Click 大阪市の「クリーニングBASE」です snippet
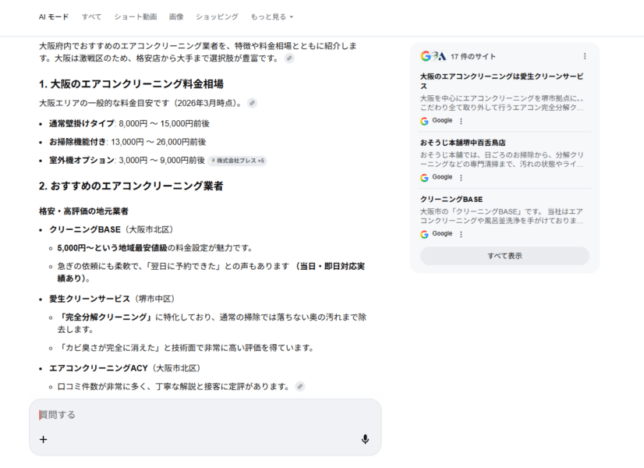 click(x=501, y=216)
